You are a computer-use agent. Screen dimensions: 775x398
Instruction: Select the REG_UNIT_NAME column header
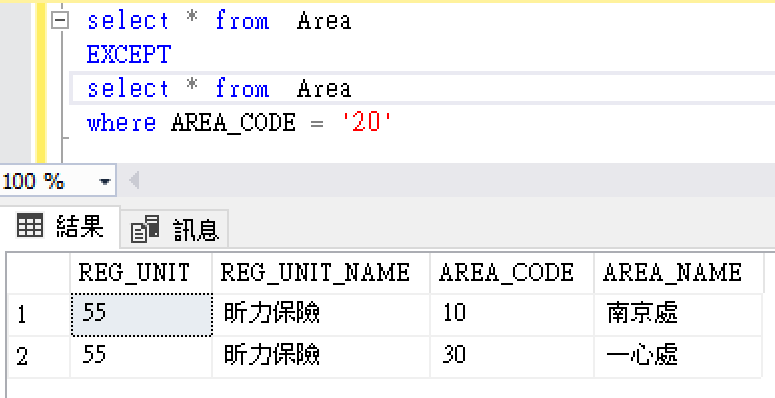(x=321, y=272)
